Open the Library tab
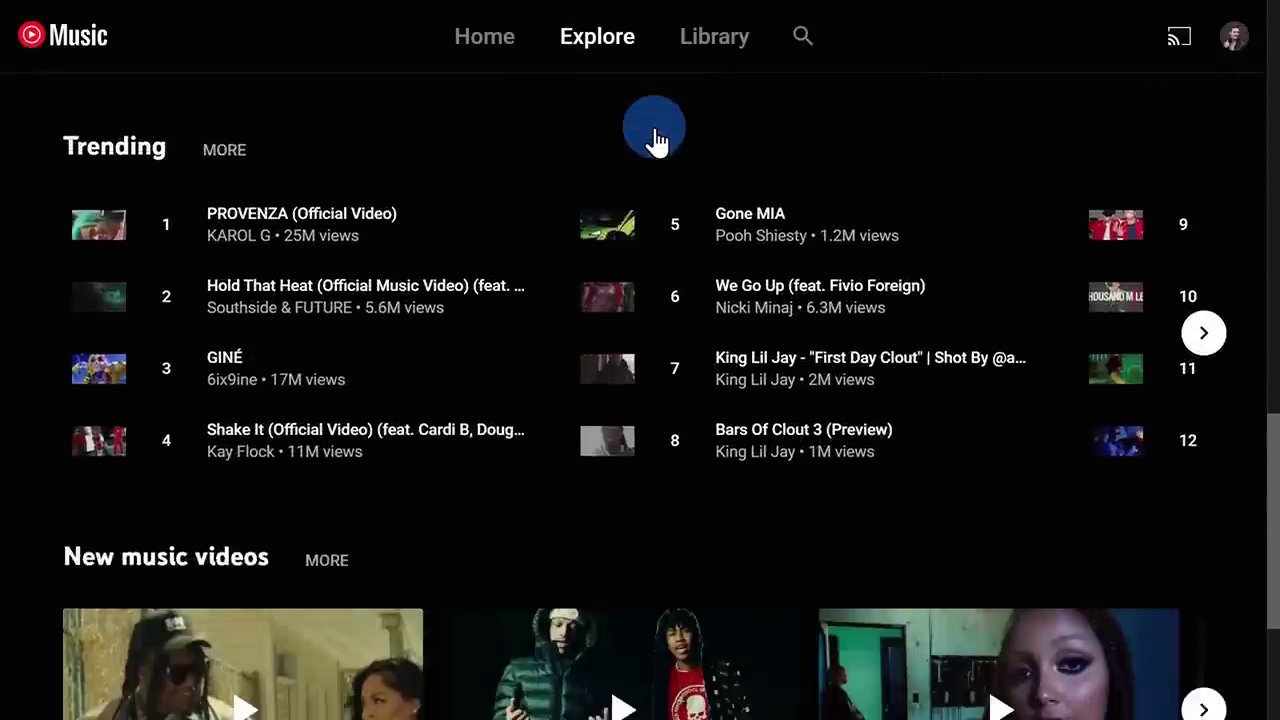This screenshot has width=1280, height=720. [714, 36]
